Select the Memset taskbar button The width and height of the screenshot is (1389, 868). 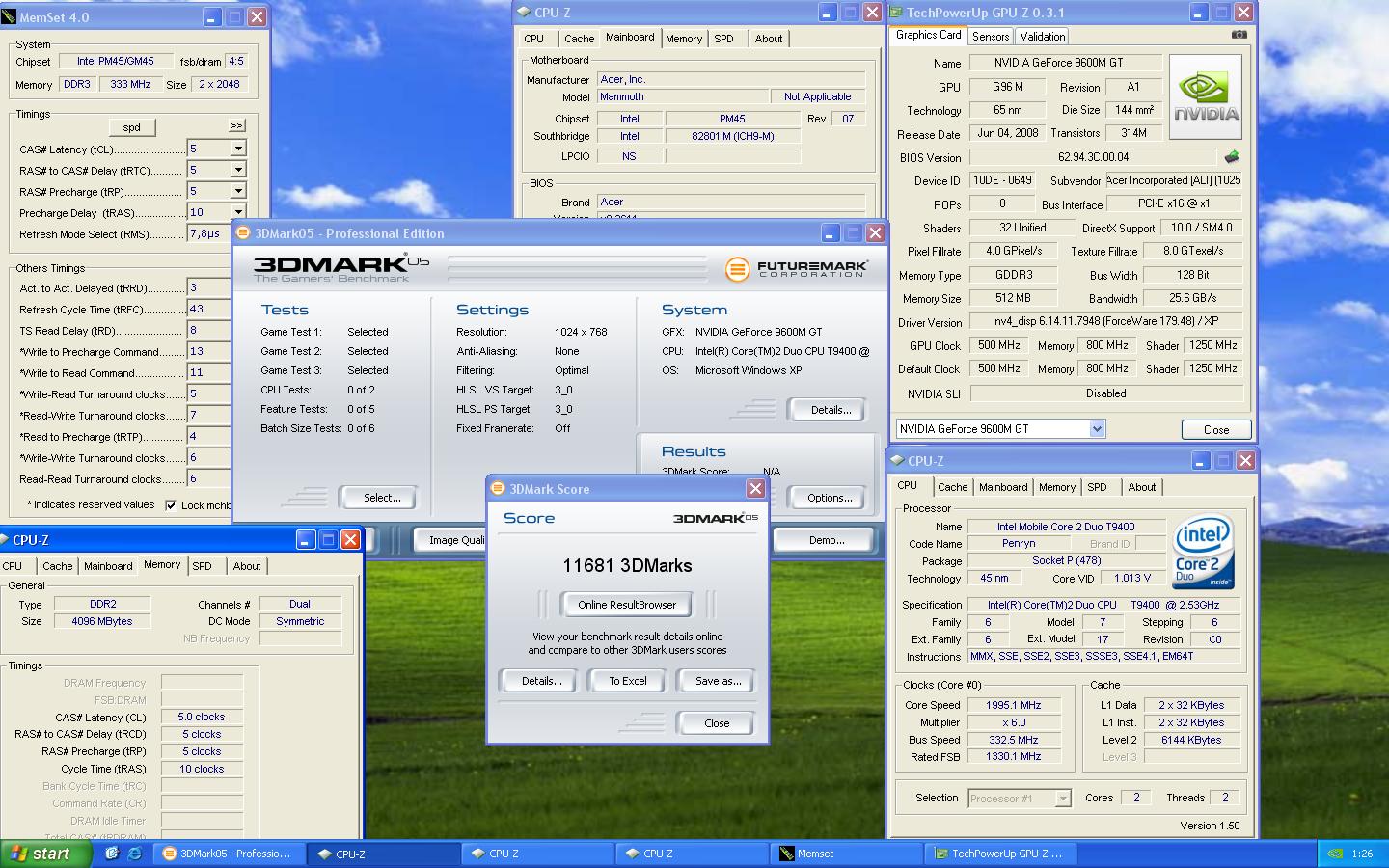[x=846, y=854]
